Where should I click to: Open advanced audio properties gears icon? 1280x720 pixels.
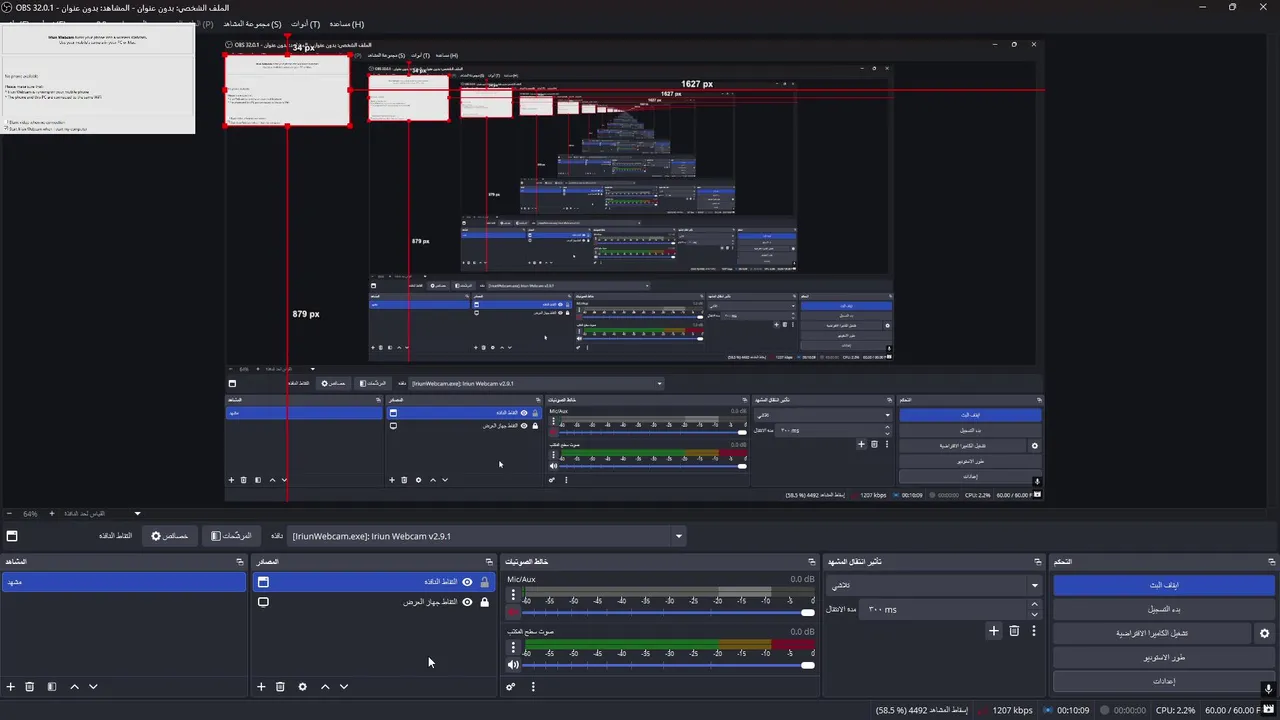coord(511,687)
